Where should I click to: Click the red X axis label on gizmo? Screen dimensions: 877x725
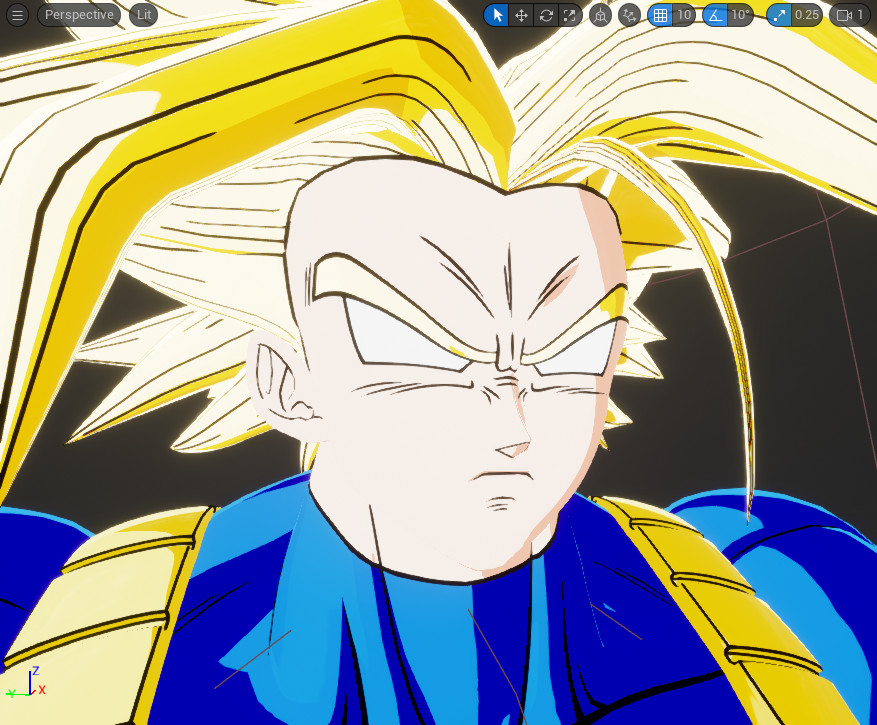[42, 690]
